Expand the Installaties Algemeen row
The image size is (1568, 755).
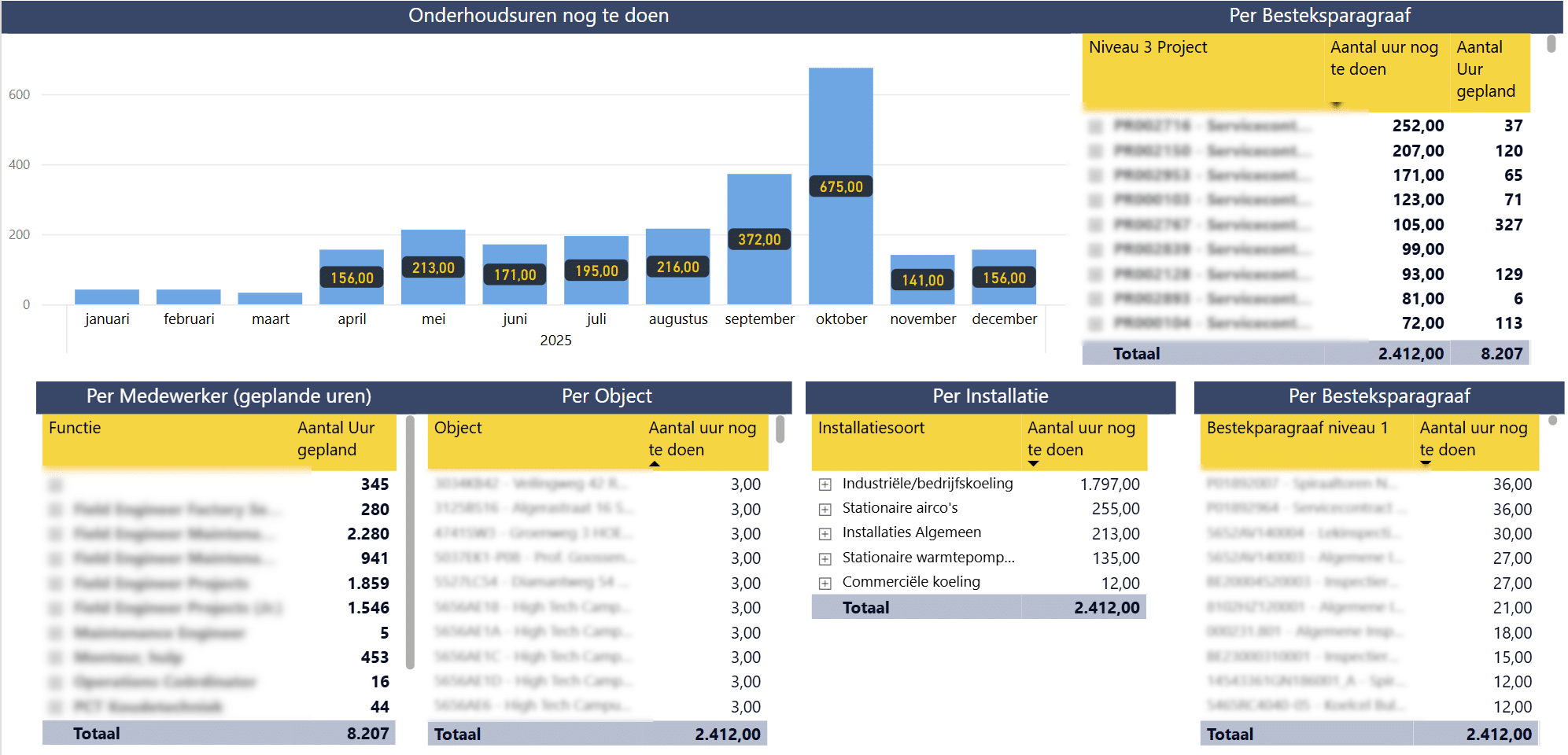tap(825, 534)
